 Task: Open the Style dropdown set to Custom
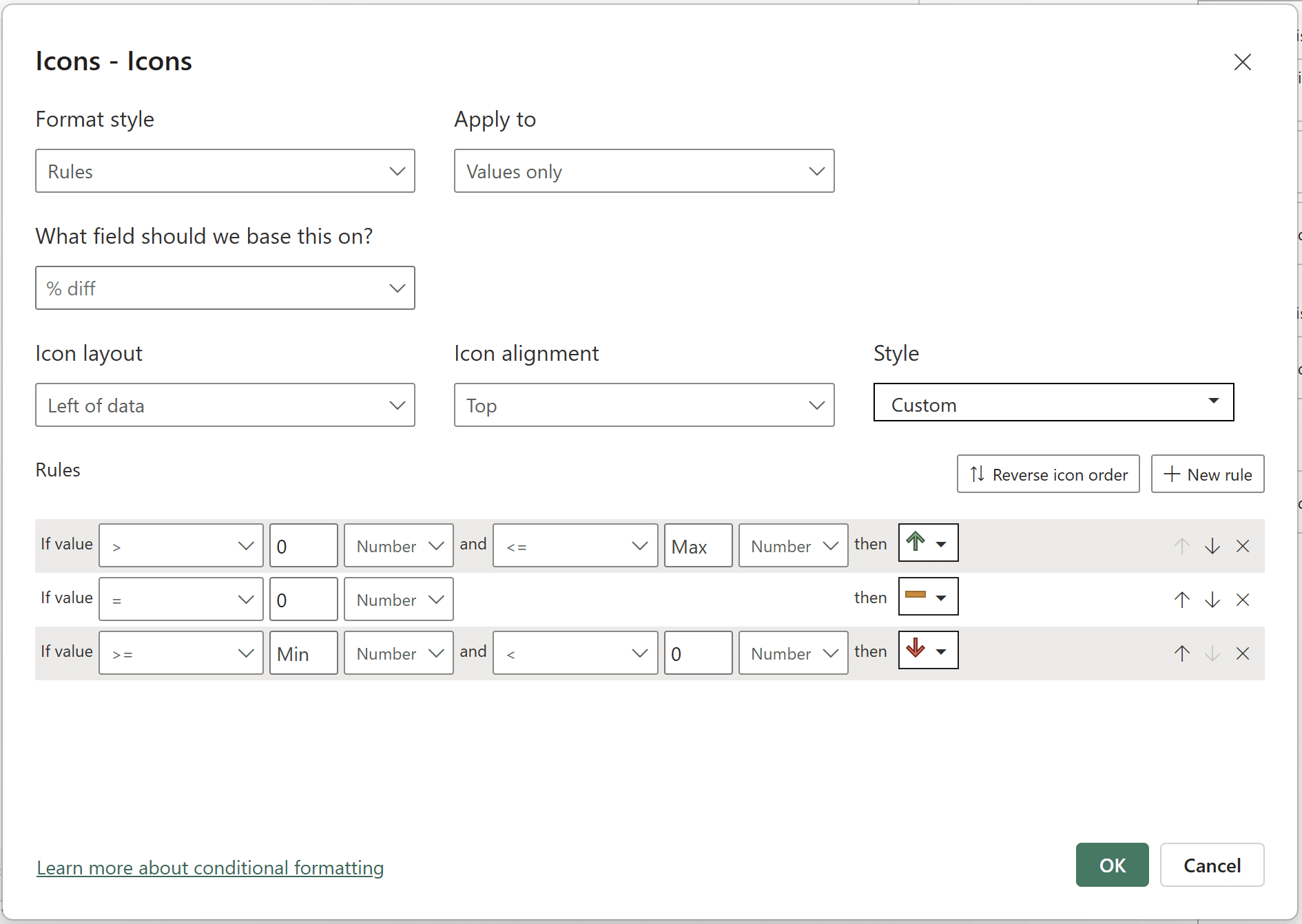[1053, 403]
